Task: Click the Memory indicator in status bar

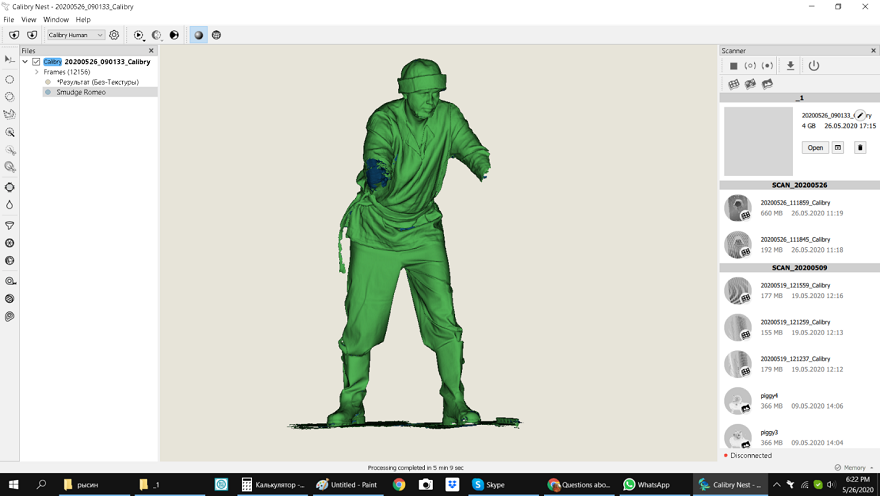Action: [x=854, y=467]
